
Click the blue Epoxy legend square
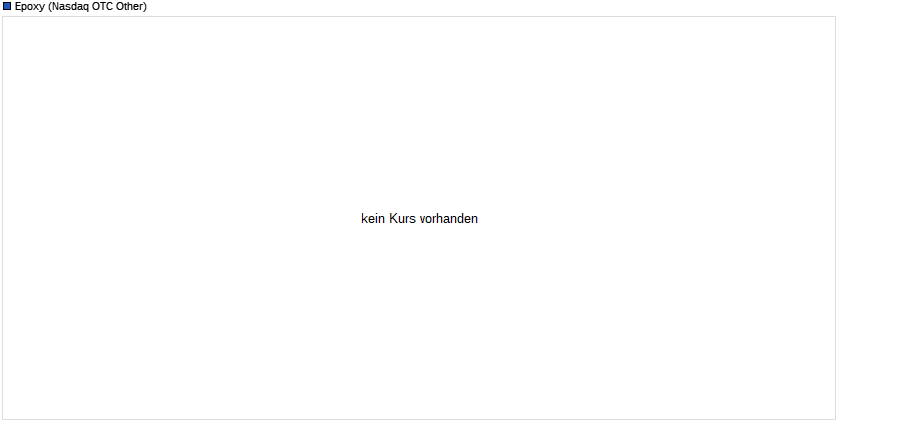[7, 6]
